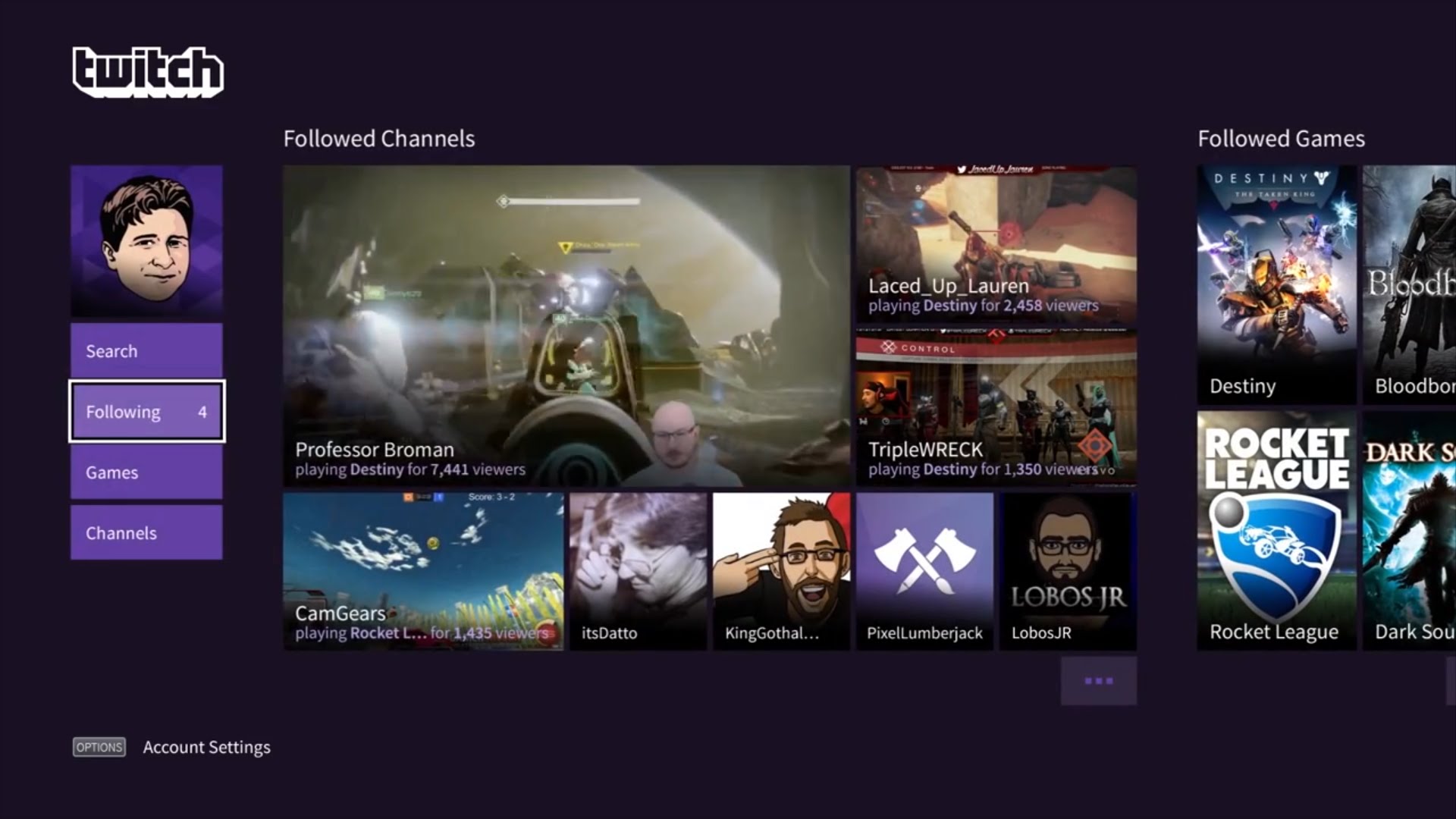The height and width of the screenshot is (819, 1456).
Task: Select the Search navigation icon
Action: [146, 350]
